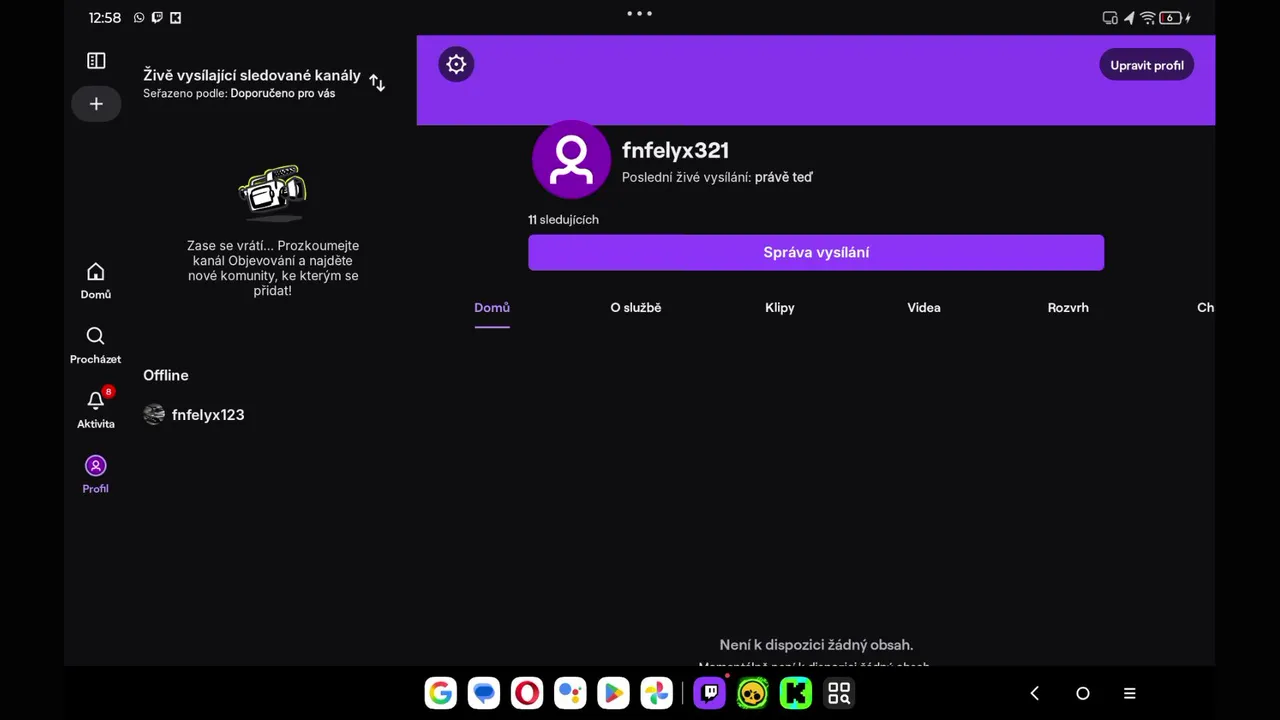This screenshot has width=1280, height=720.
Task: Open the Klipy tab
Action: point(780,308)
